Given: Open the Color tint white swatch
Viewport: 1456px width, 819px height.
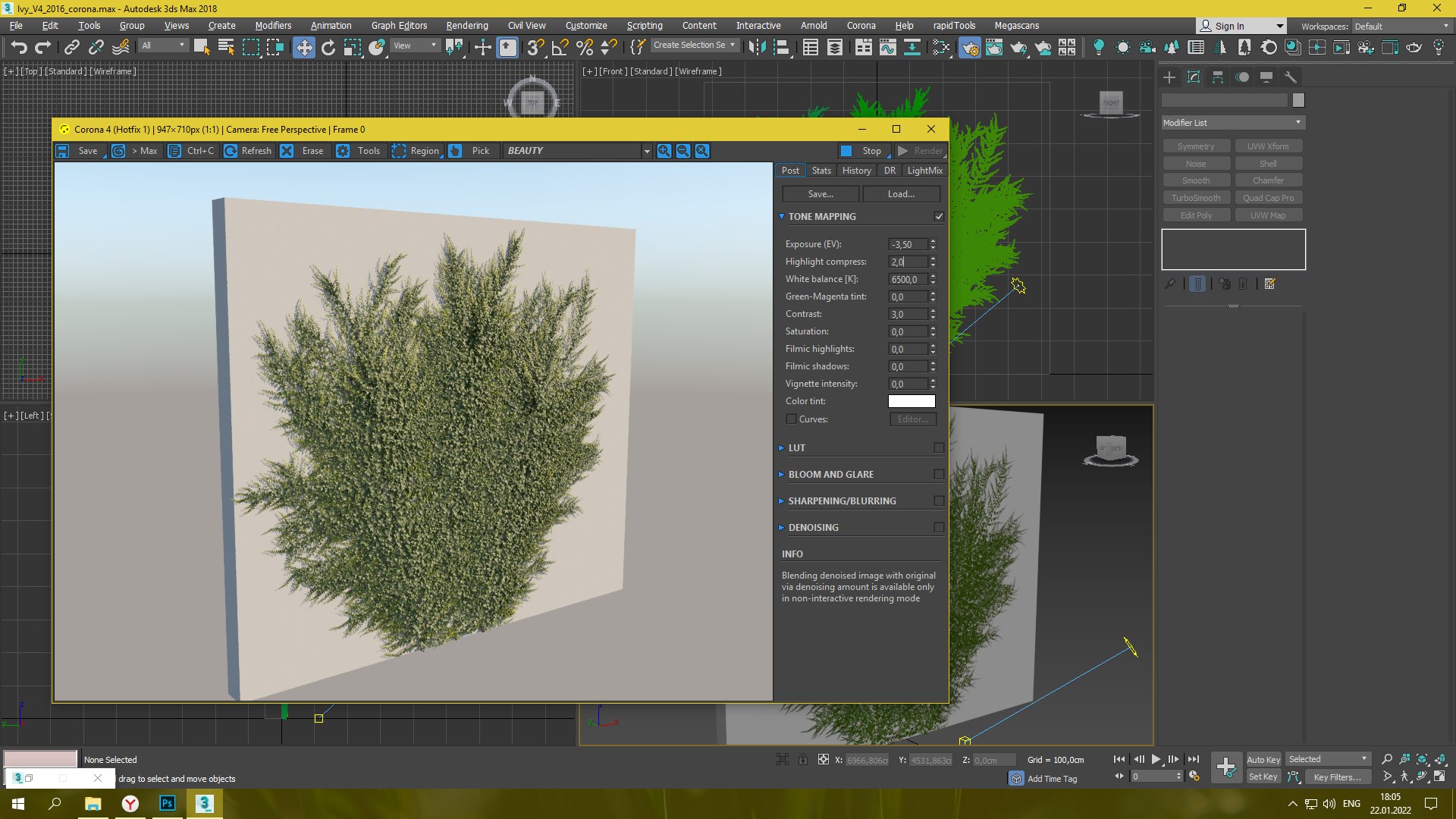Looking at the screenshot, I should pos(912,401).
